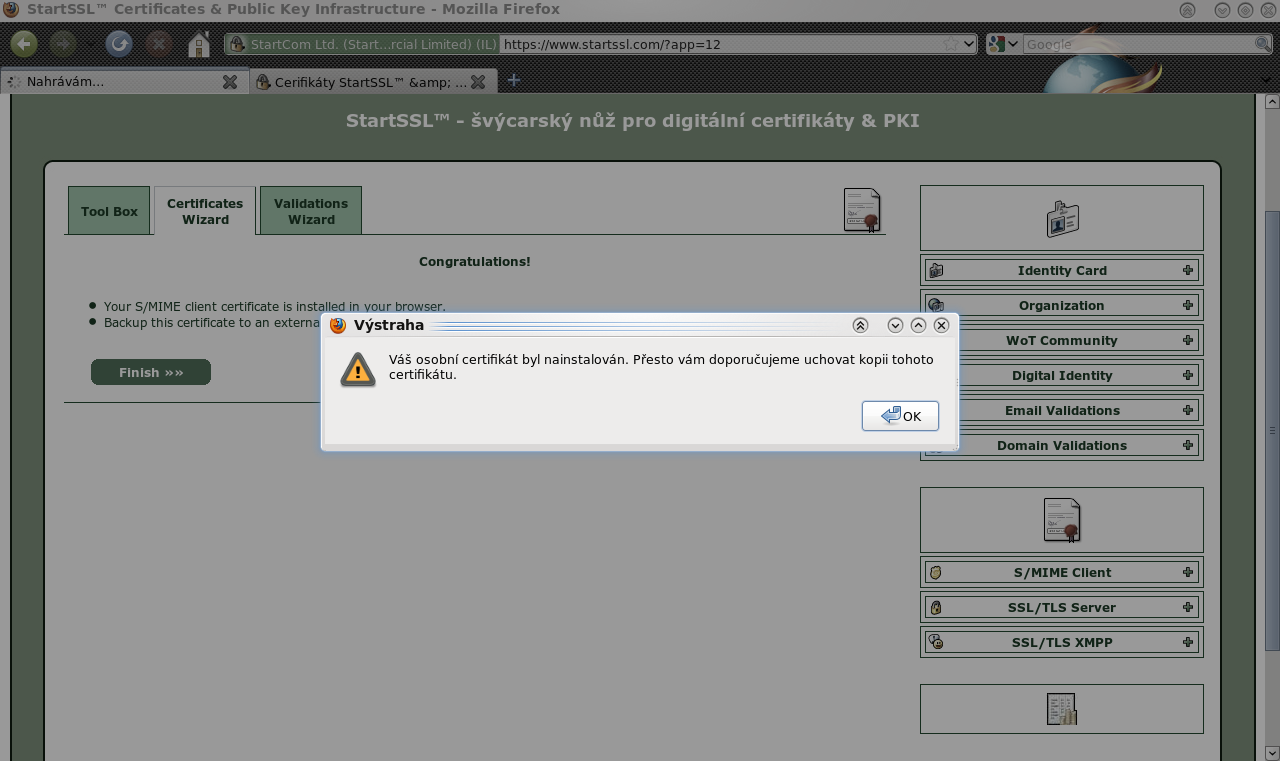1280x761 pixels.
Task: Click the SSL/TLS Server lock icon
Action: pos(936,607)
